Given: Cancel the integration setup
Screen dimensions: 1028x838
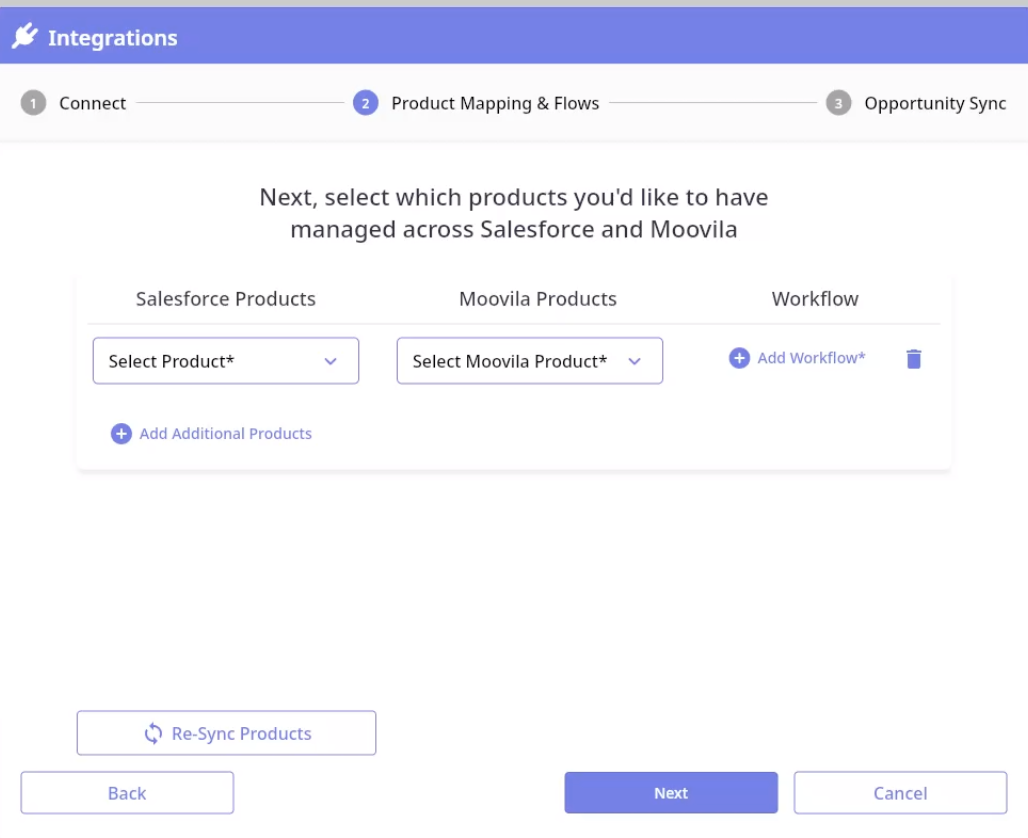Looking at the screenshot, I should [900, 793].
